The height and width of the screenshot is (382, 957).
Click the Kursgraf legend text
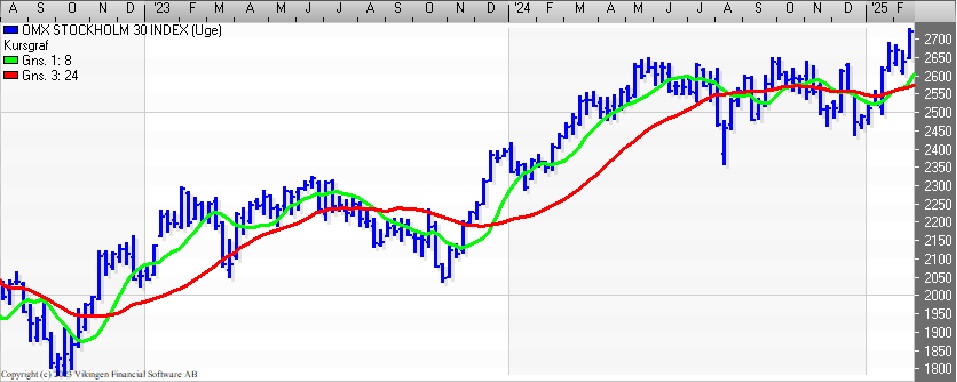click(x=26, y=46)
